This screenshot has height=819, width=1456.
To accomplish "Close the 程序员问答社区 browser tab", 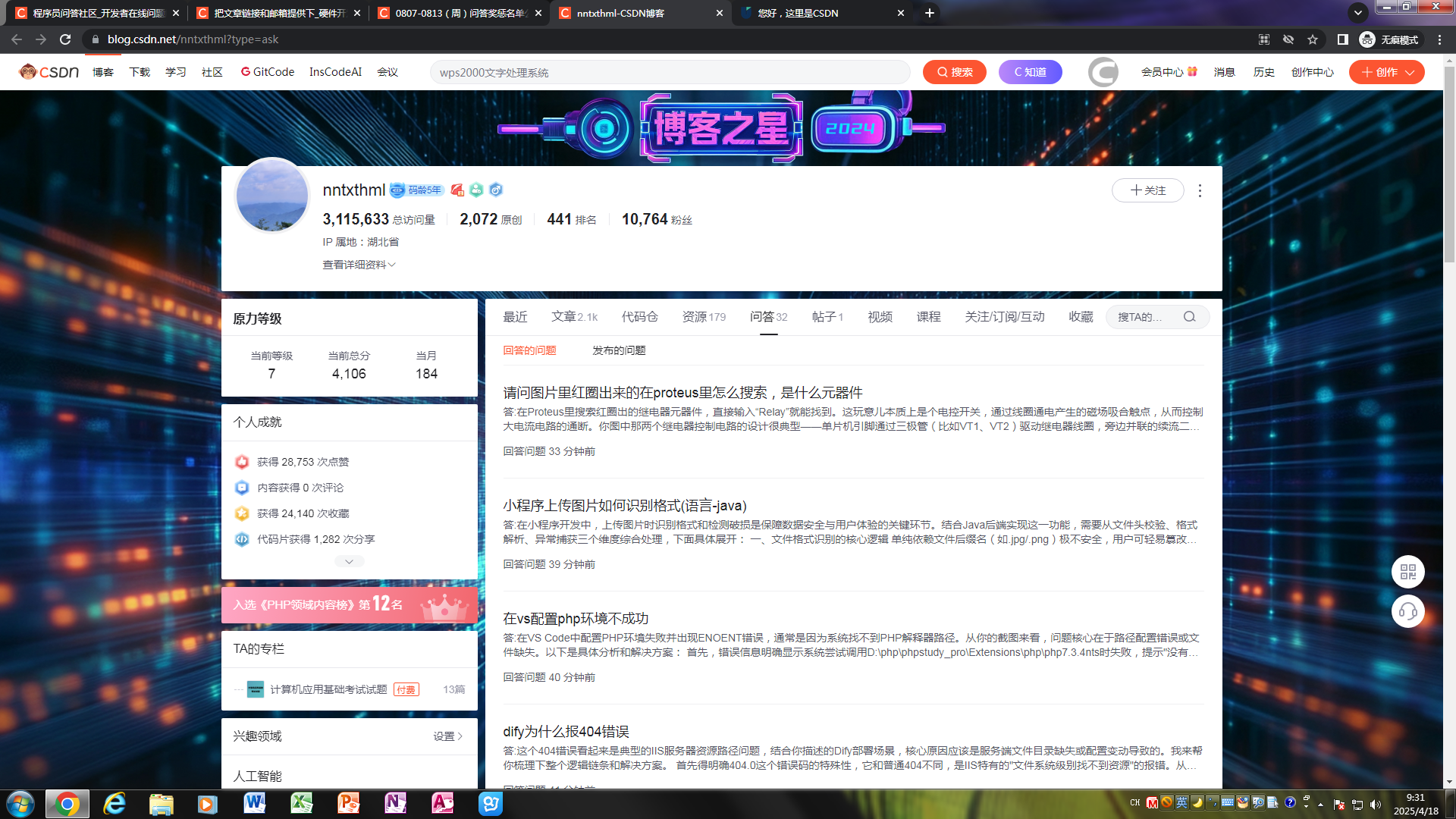I will (176, 13).
